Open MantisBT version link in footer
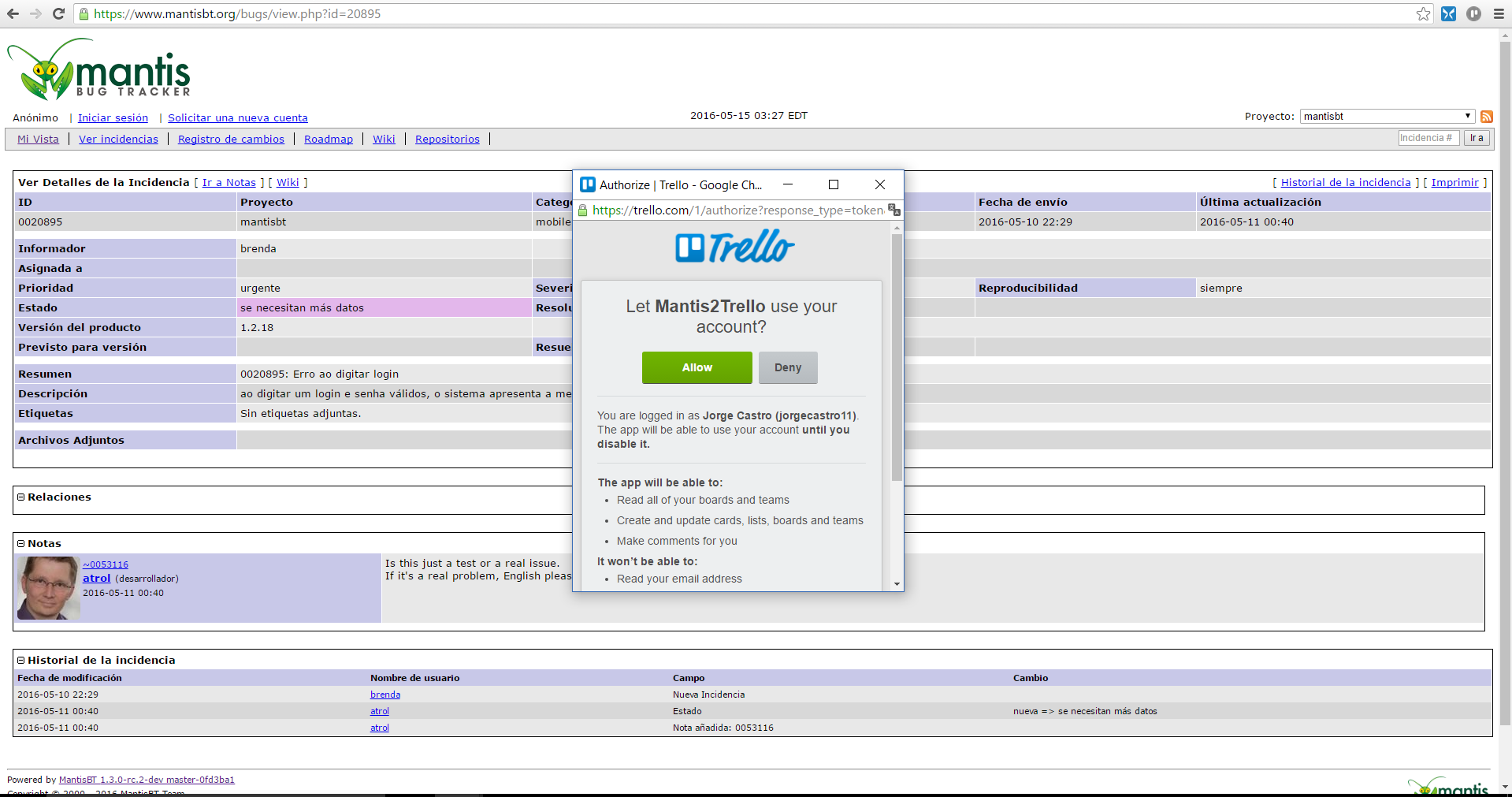 (x=147, y=780)
